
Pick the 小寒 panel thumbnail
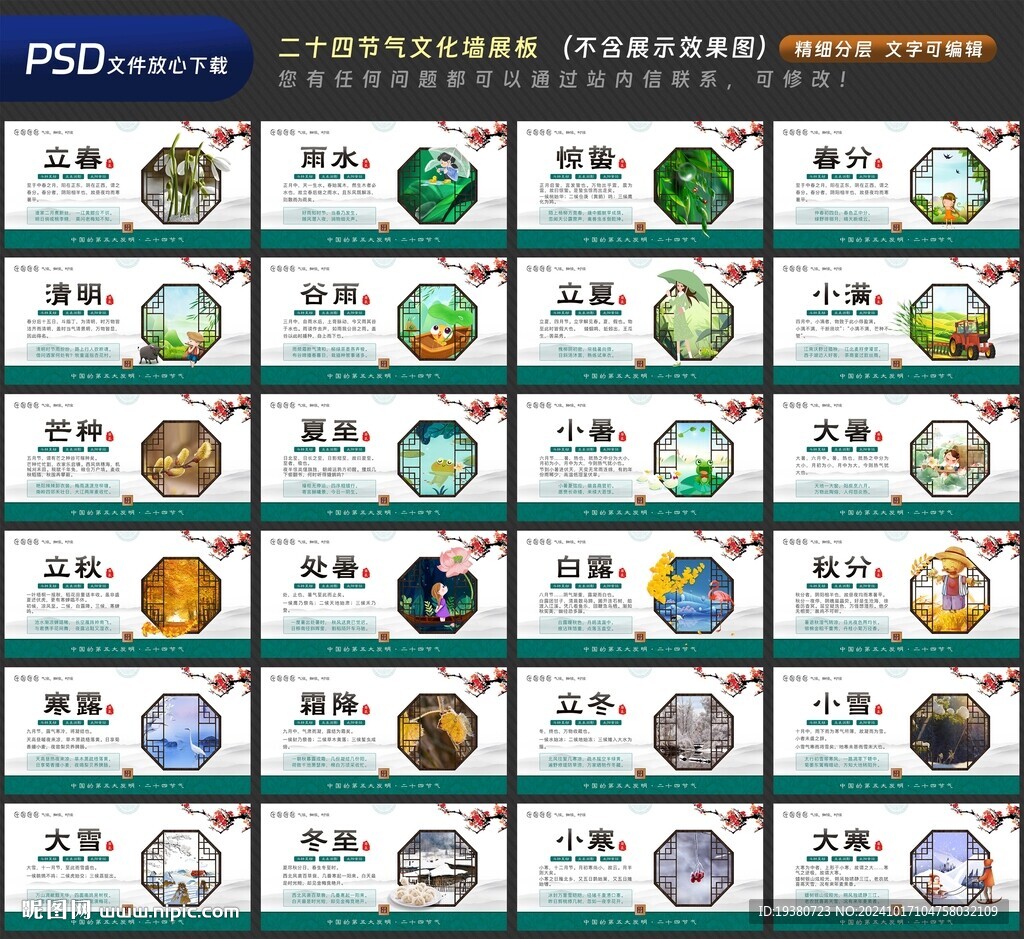click(640, 867)
